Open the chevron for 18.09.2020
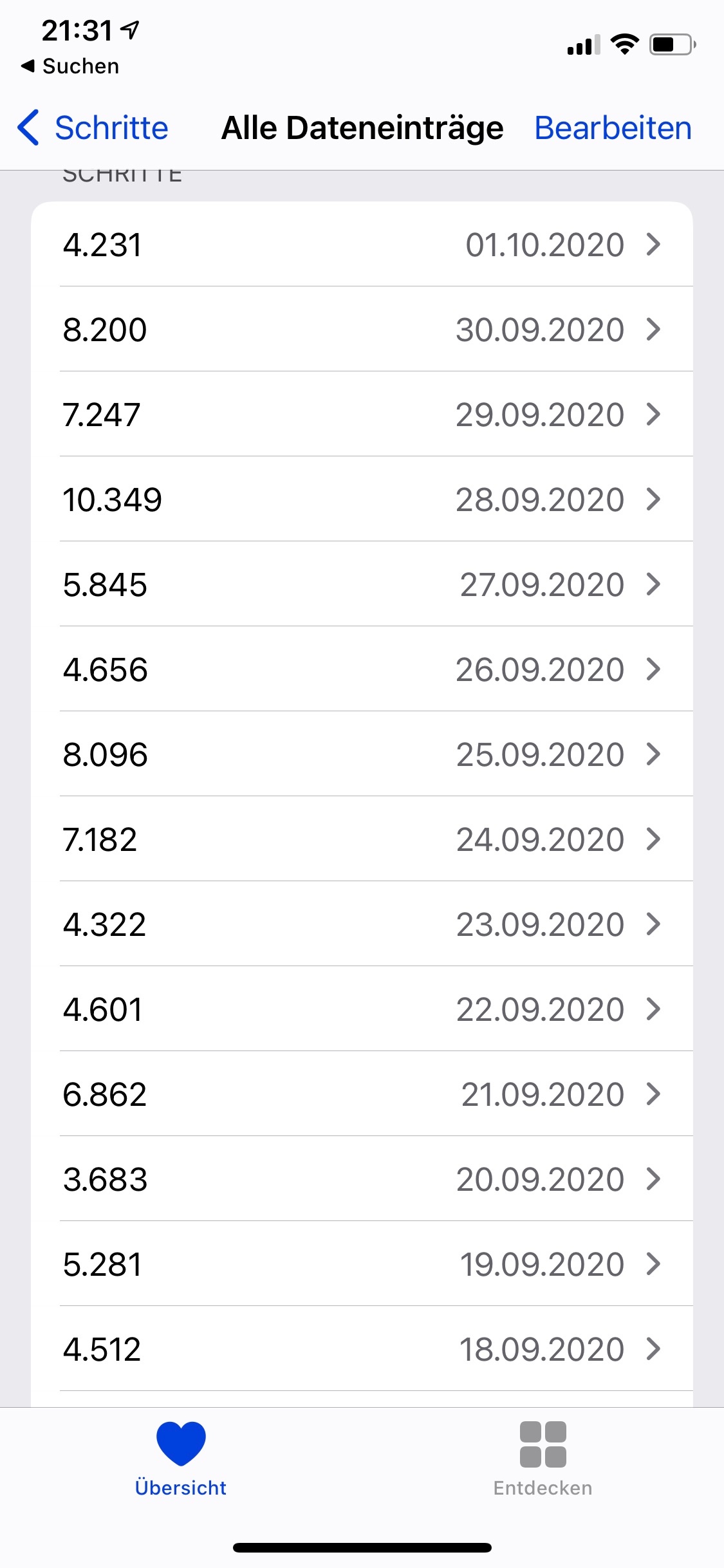Screen dimensions: 724x1568 [653, 1349]
